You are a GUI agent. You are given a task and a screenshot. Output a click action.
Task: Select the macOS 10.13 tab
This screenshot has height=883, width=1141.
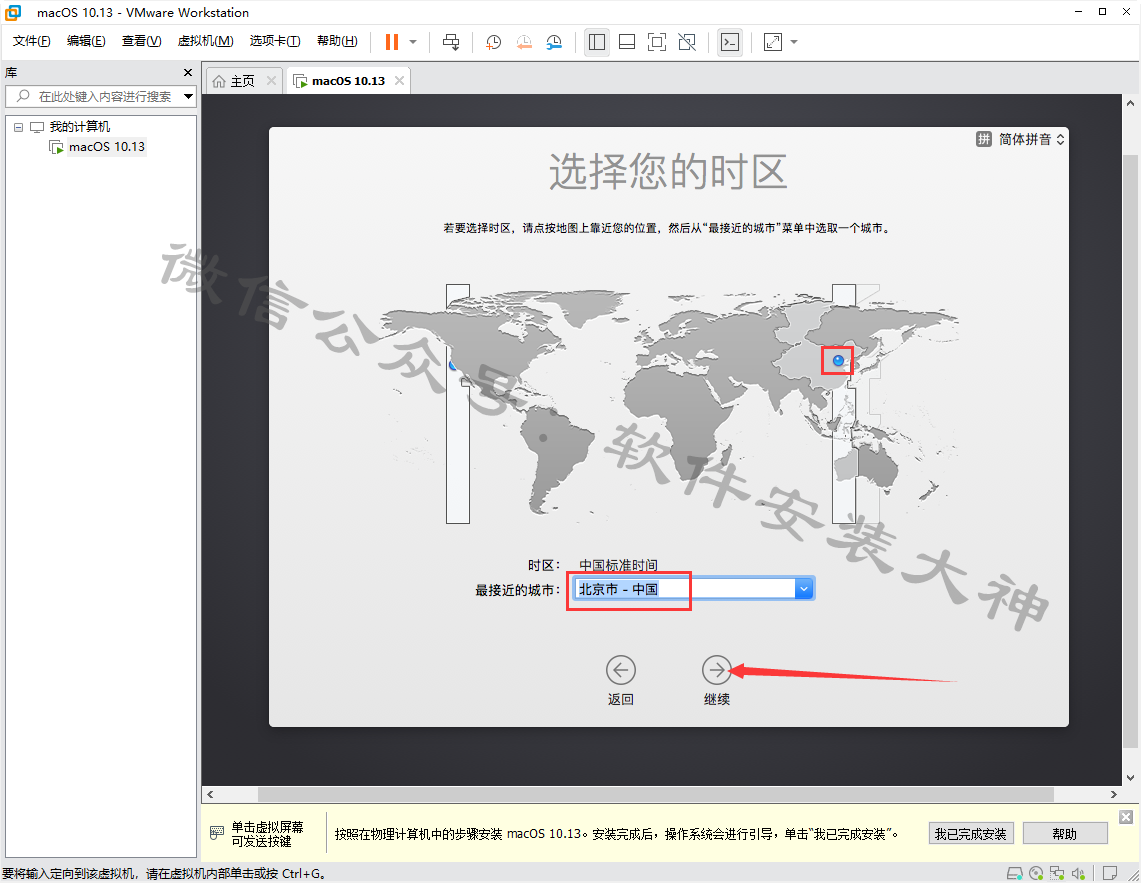(x=348, y=81)
